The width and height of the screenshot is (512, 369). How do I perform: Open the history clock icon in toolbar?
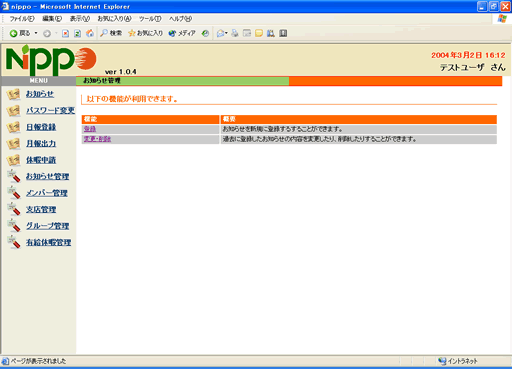pyautogui.click(x=205, y=33)
